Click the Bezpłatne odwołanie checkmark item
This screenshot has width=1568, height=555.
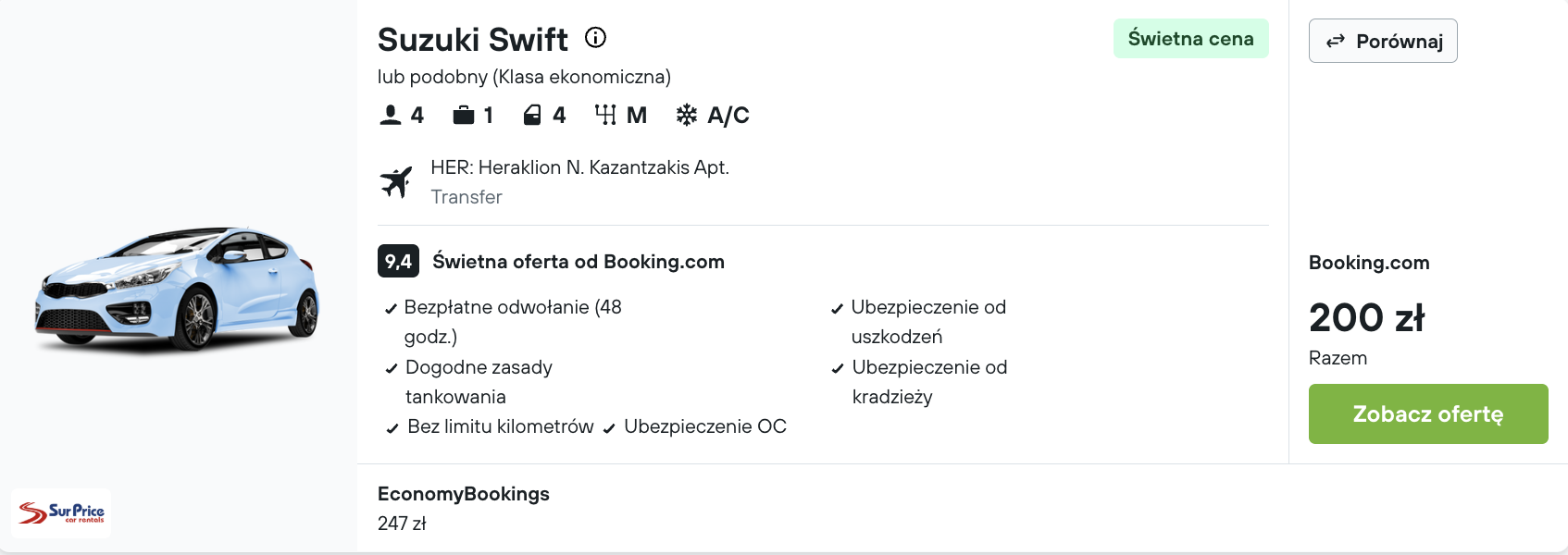click(504, 322)
